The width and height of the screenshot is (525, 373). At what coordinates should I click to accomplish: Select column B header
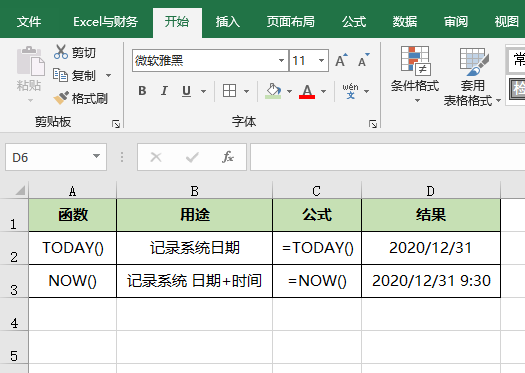[195, 191]
